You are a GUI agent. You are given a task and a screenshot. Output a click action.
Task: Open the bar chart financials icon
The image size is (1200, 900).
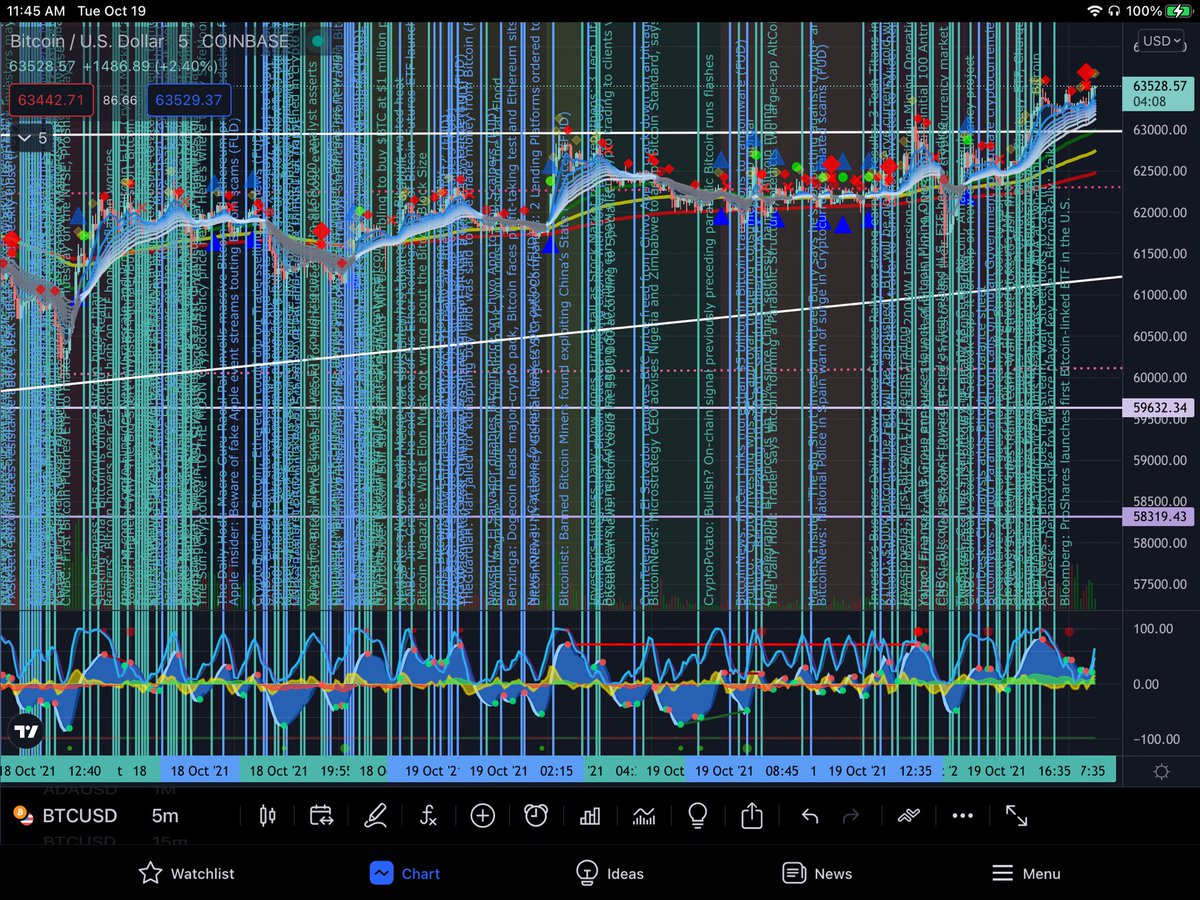point(590,816)
